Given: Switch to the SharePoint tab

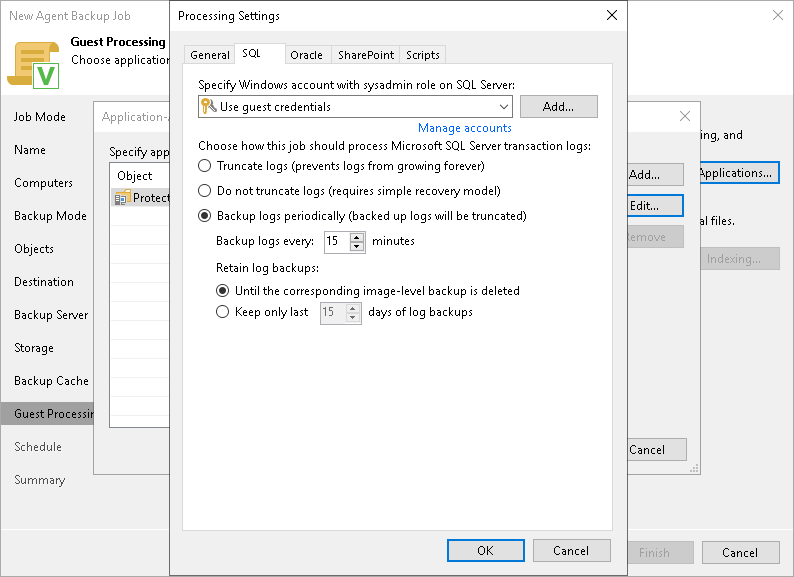Looking at the screenshot, I should click(366, 55).
